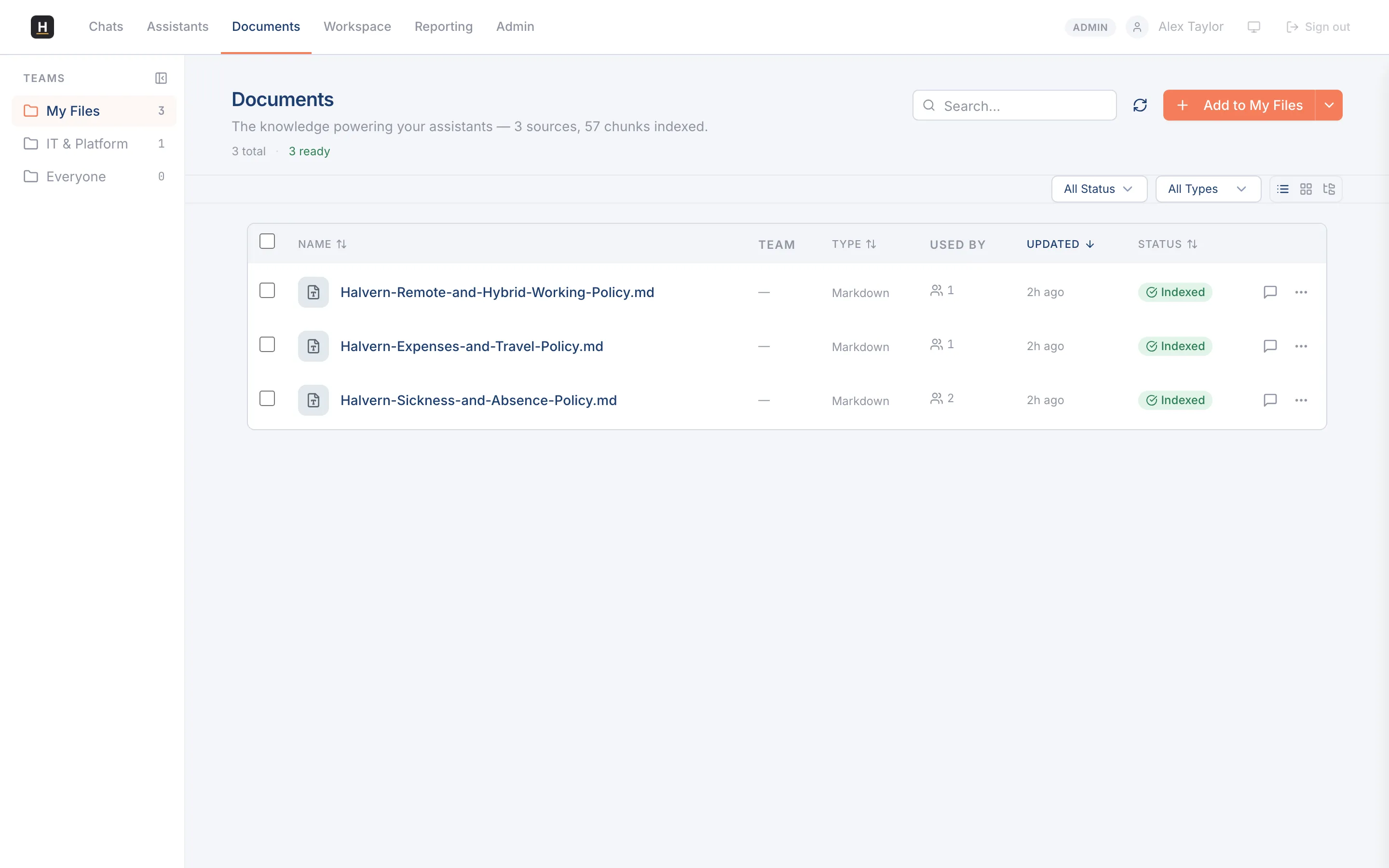Click Add to My Files button
Image resolution: width=1389 pixels, height=868 pixels.
1239,105
